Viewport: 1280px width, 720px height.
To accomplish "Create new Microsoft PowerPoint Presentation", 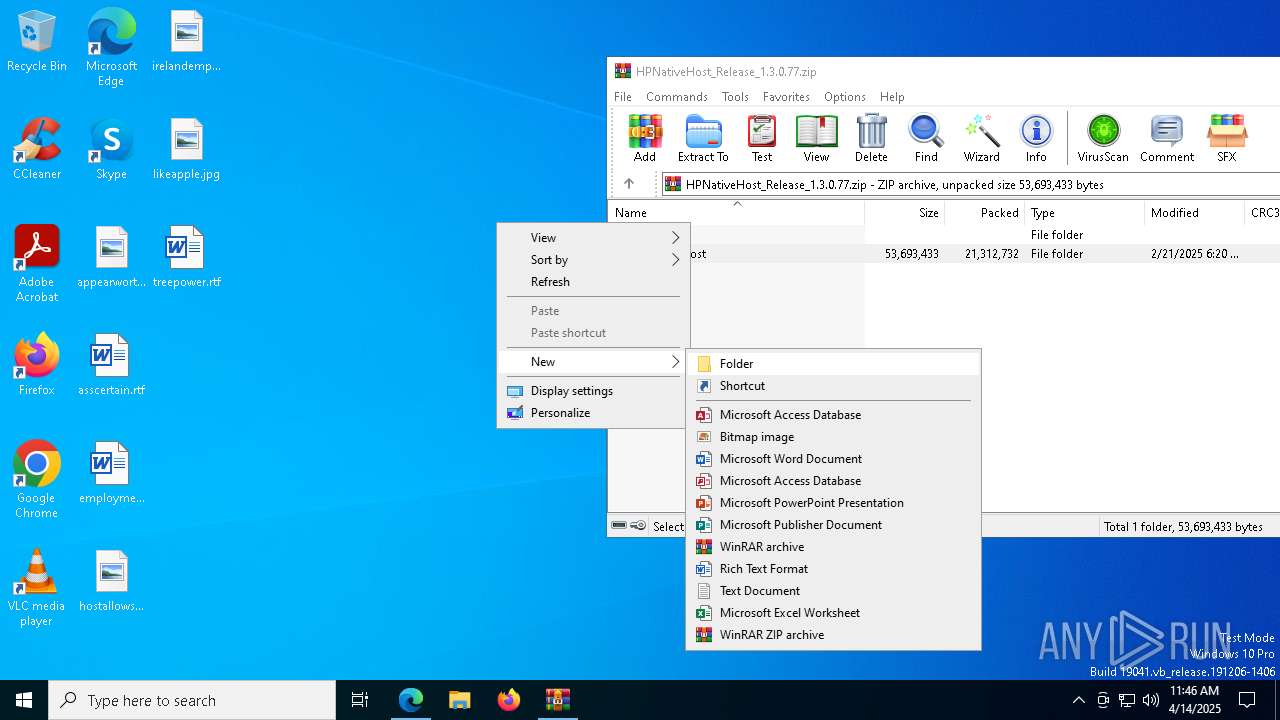I will point(833,502).
